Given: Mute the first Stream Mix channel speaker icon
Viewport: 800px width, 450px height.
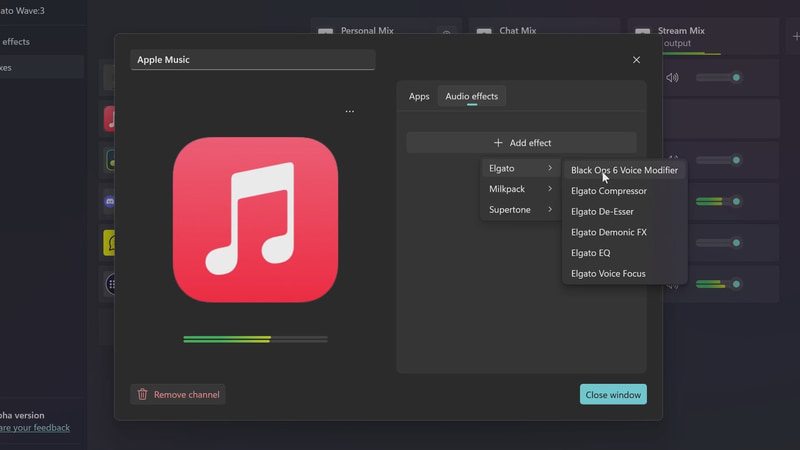Looking at the screenshot, I should (x=672, y=78).
